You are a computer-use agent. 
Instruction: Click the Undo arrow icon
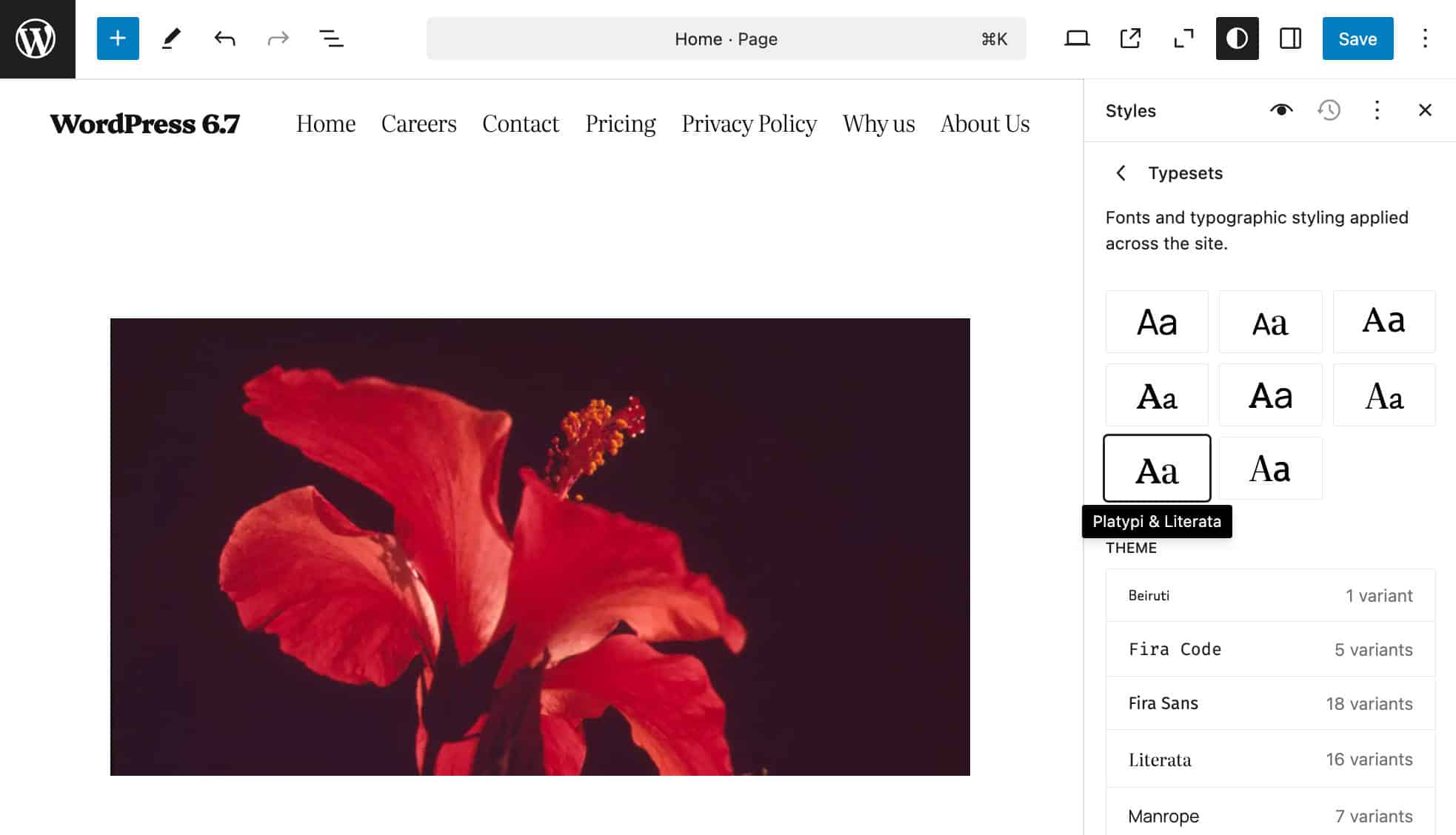(225, 38)
